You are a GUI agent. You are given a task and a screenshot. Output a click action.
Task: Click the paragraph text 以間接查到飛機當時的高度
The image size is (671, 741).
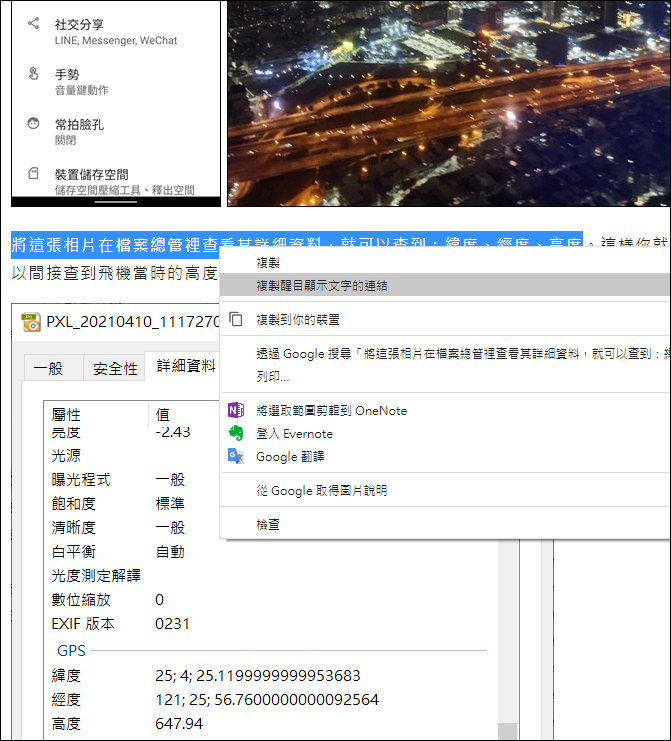(x=114, y=273)
